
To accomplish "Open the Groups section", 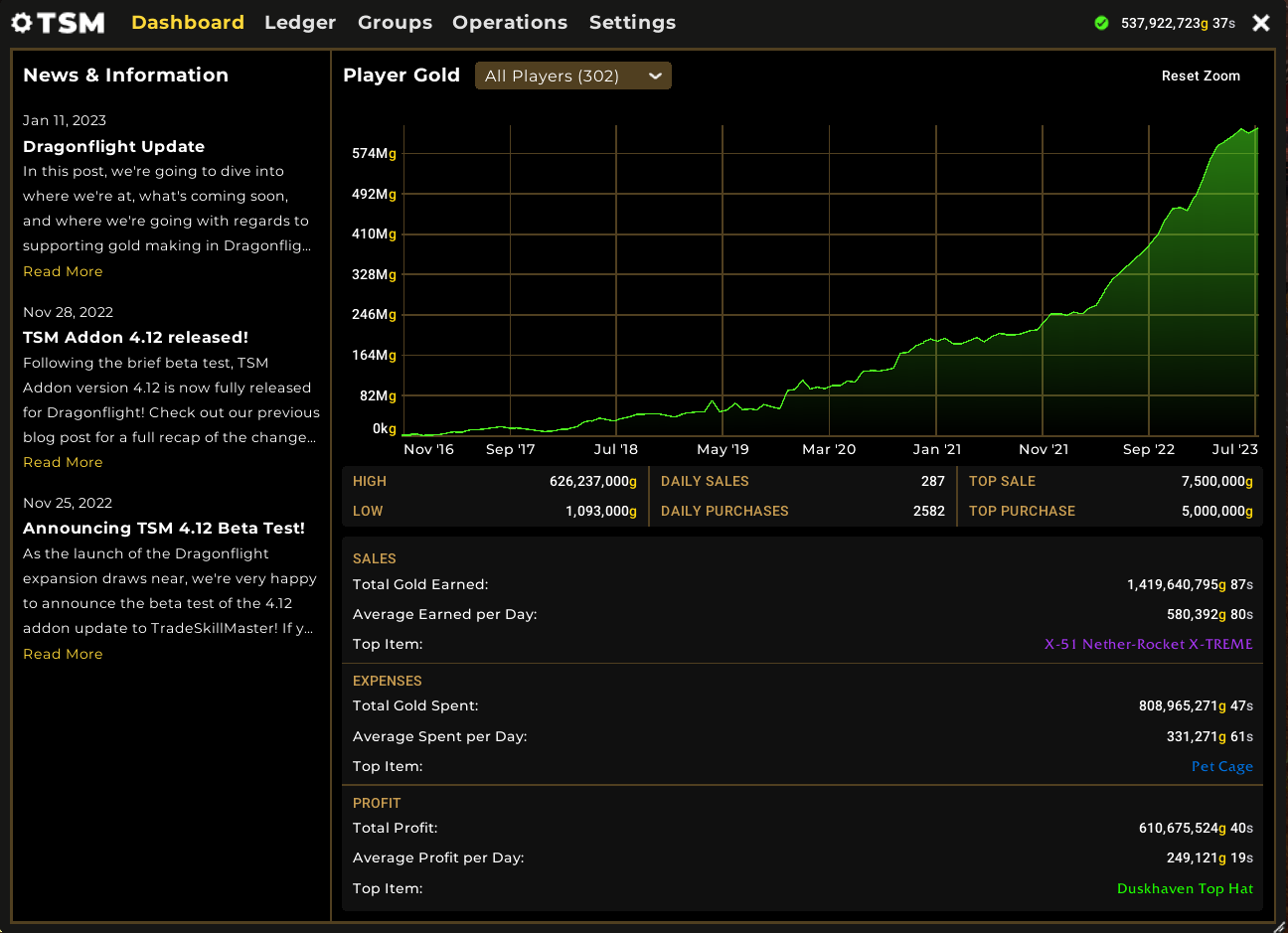I will pos(395,22).
